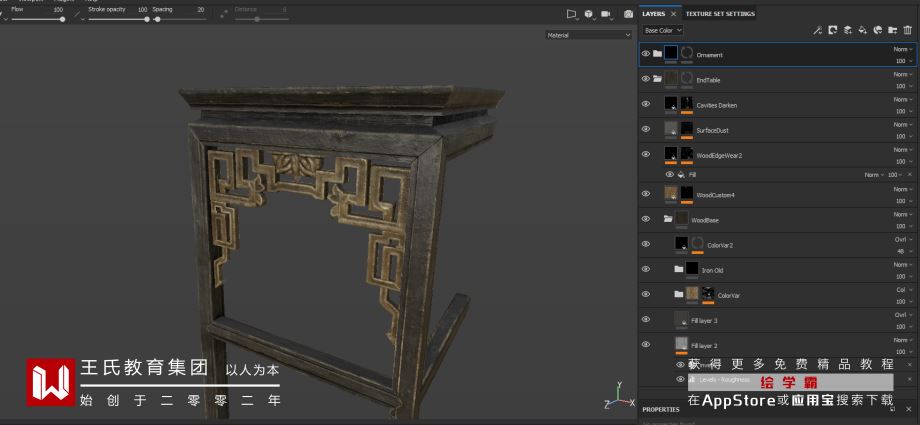
Task: Click the Flow slider handle
Action: pos(62,19)
